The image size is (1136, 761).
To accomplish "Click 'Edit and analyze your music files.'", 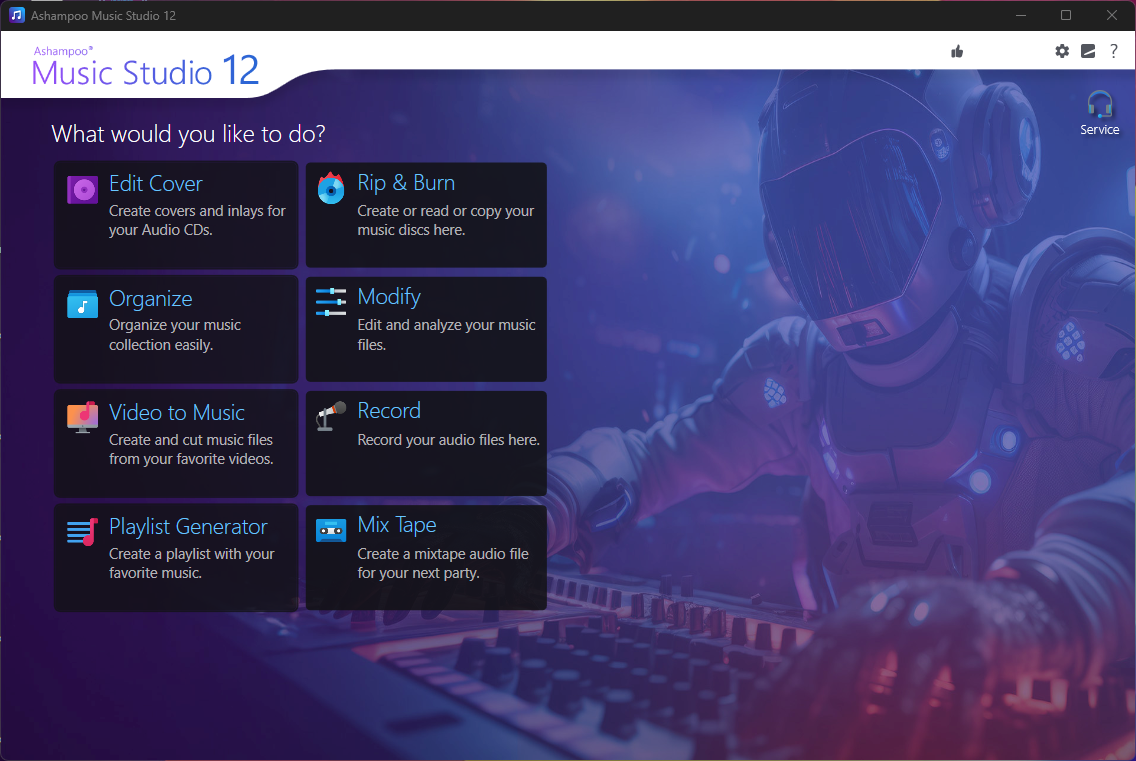I will pos(446,335).
